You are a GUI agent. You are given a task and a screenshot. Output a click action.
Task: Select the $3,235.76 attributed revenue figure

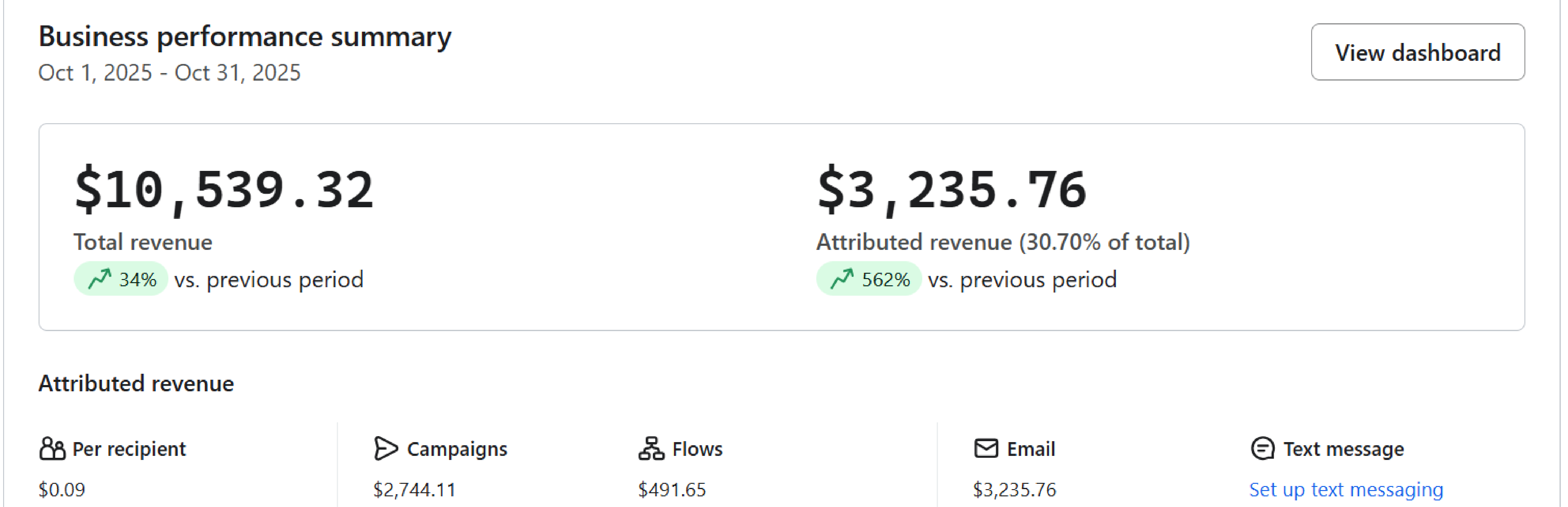pos(951,190)
